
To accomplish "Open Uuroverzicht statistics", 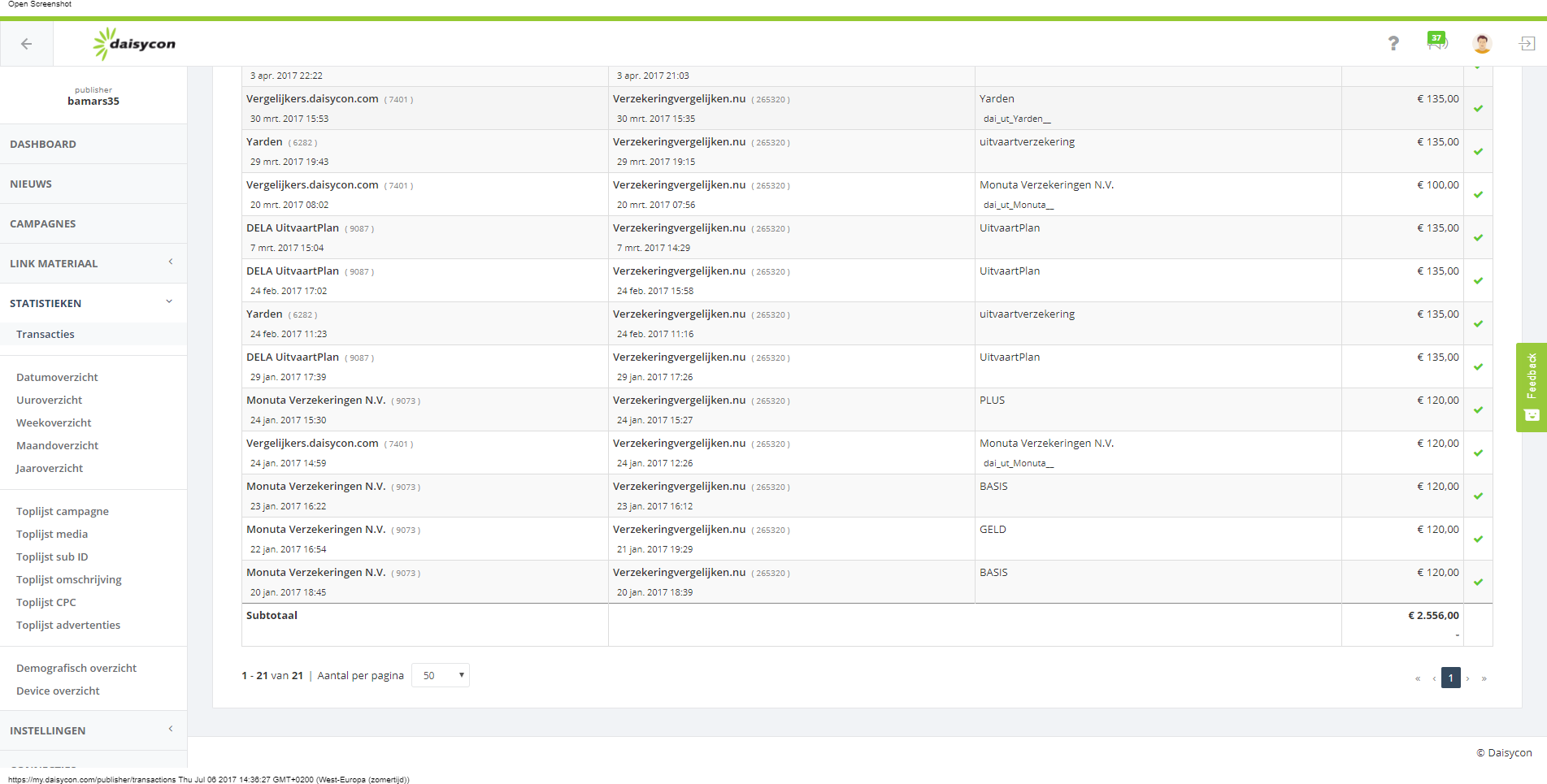I will 50,400.
